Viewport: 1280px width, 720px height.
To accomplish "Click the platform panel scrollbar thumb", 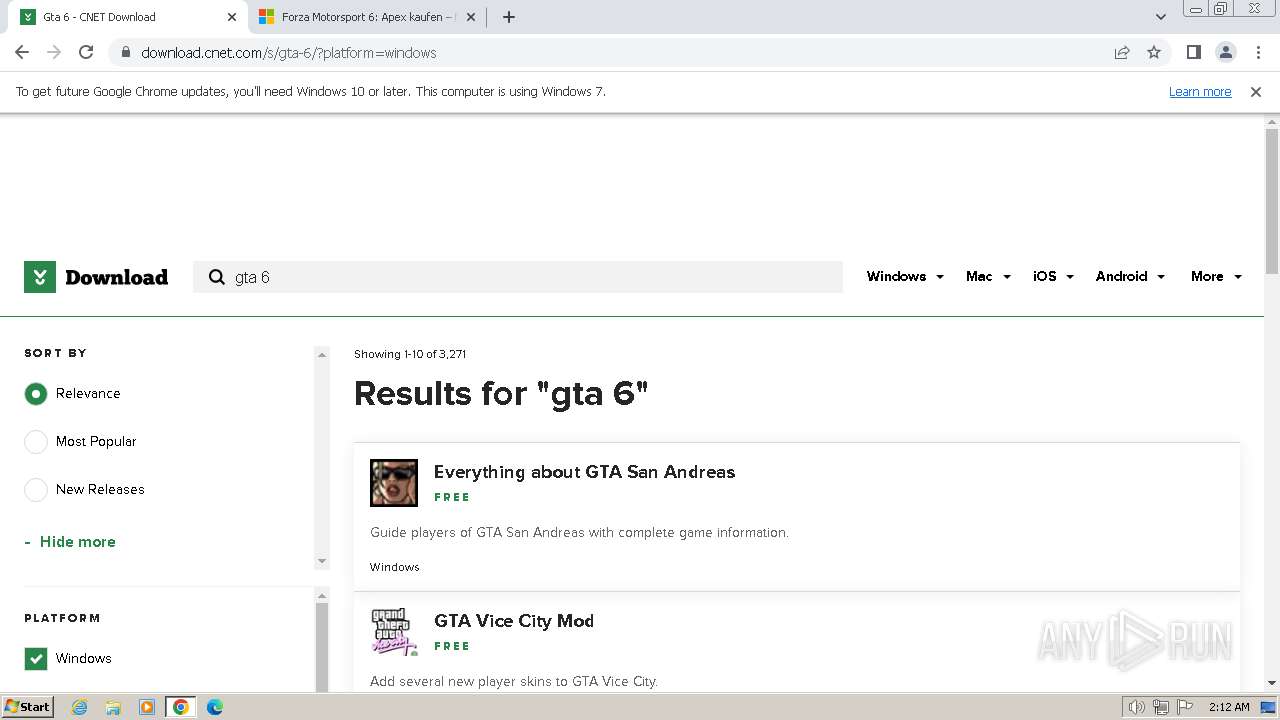I will pyautogui.click(x=322, y=647).
